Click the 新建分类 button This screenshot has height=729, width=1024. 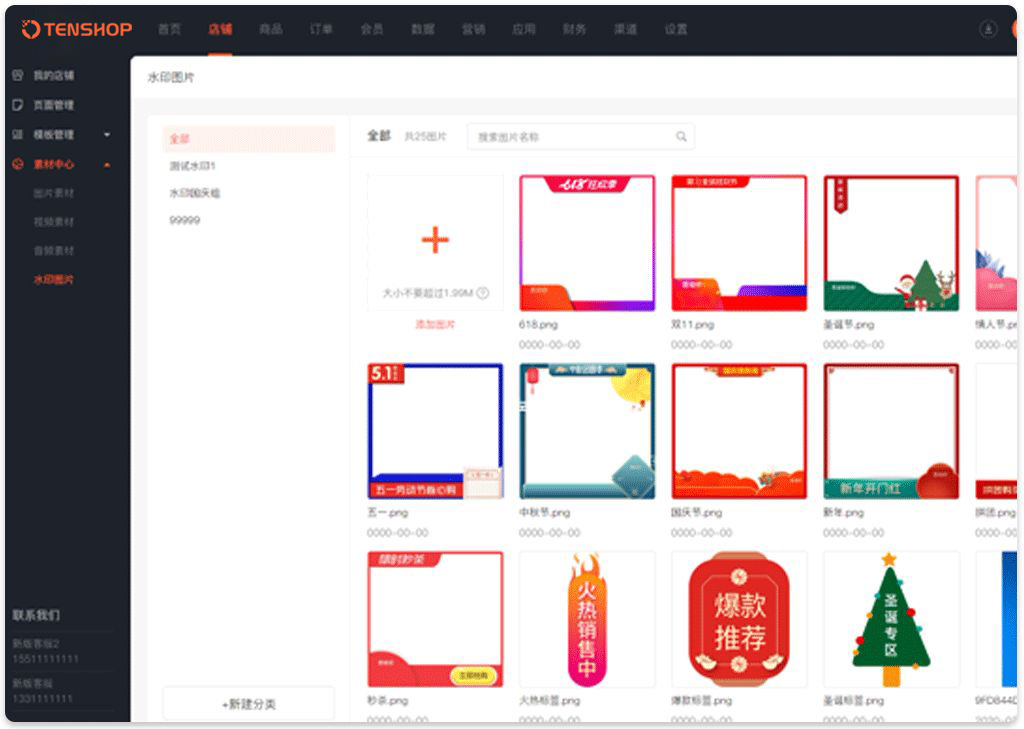(x=248, y=704)
